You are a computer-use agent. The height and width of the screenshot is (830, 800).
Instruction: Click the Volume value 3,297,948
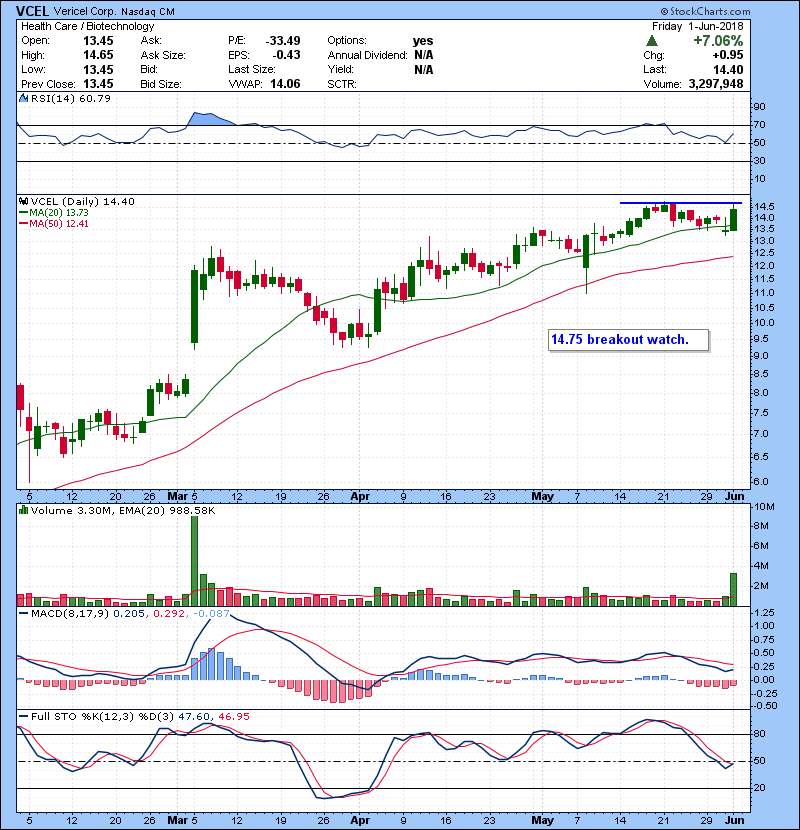716,84
